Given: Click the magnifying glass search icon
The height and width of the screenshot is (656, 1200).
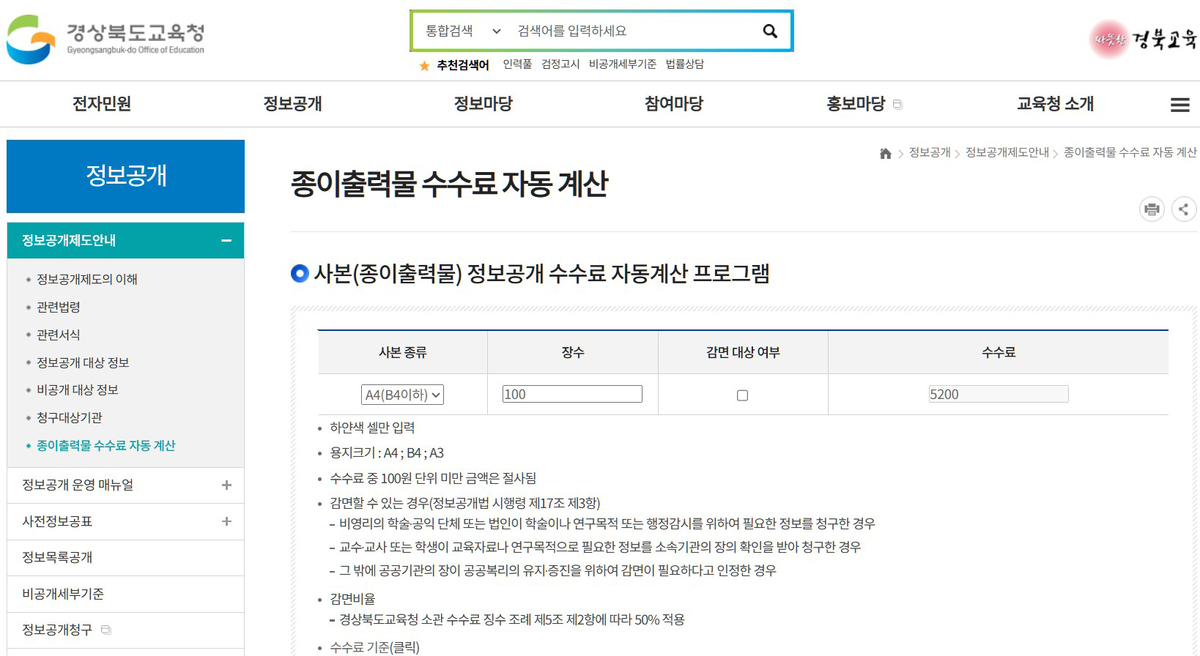Looking at the screenshot, I should tap(770, 31).
